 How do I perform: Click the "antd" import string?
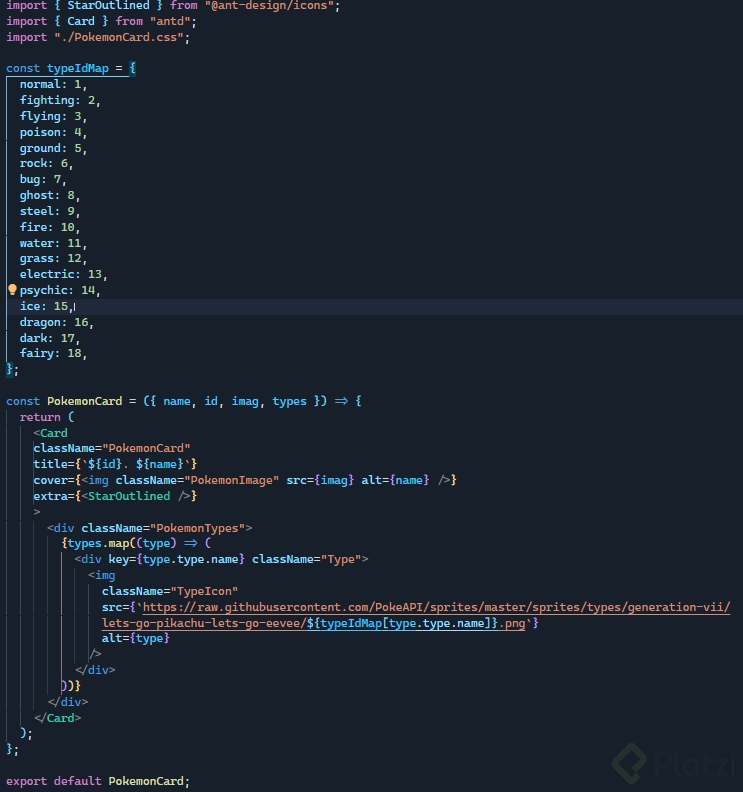point(170,21)
